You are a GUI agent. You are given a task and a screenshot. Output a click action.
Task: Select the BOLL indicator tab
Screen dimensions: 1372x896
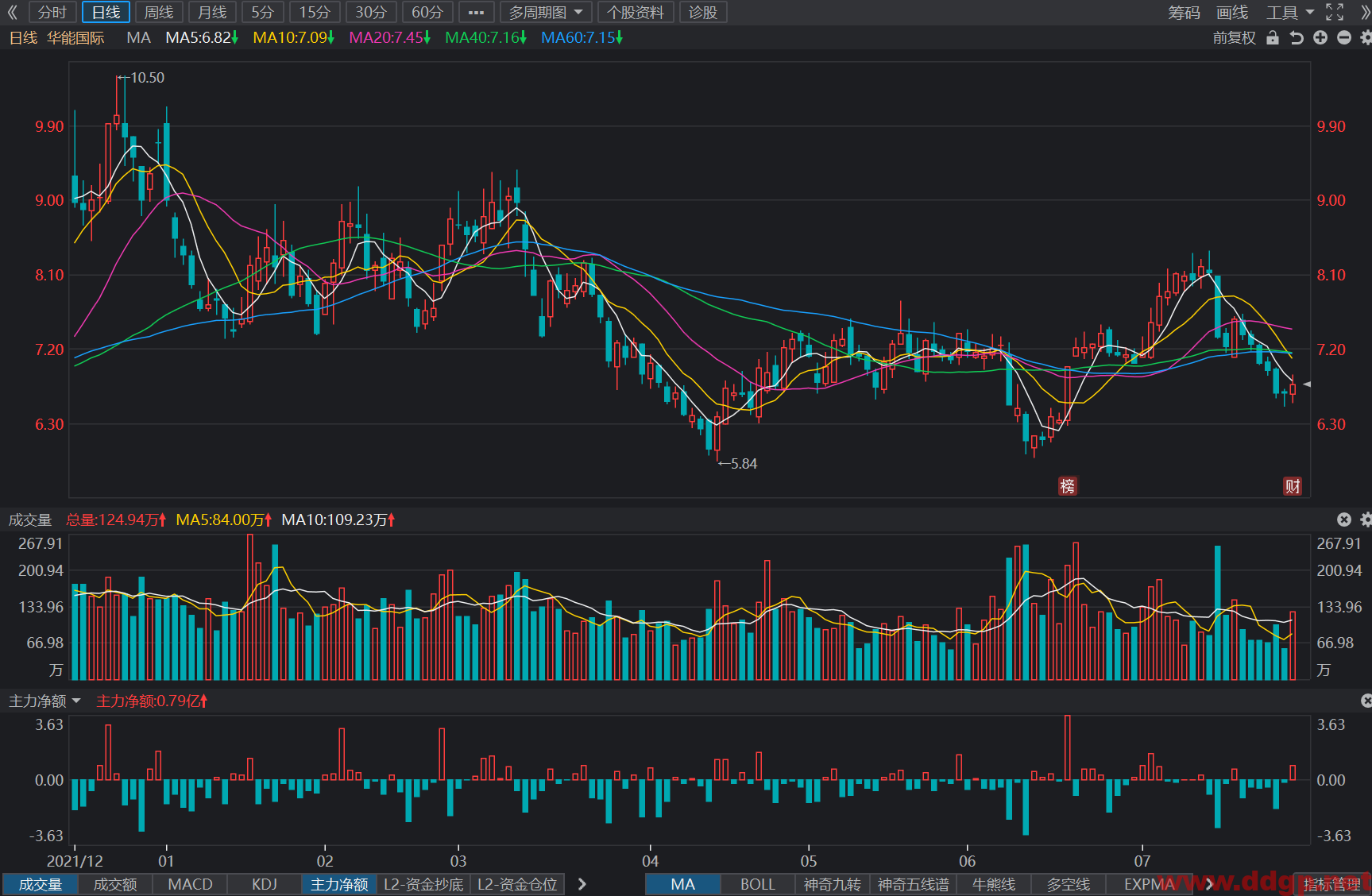click(758, 884)
